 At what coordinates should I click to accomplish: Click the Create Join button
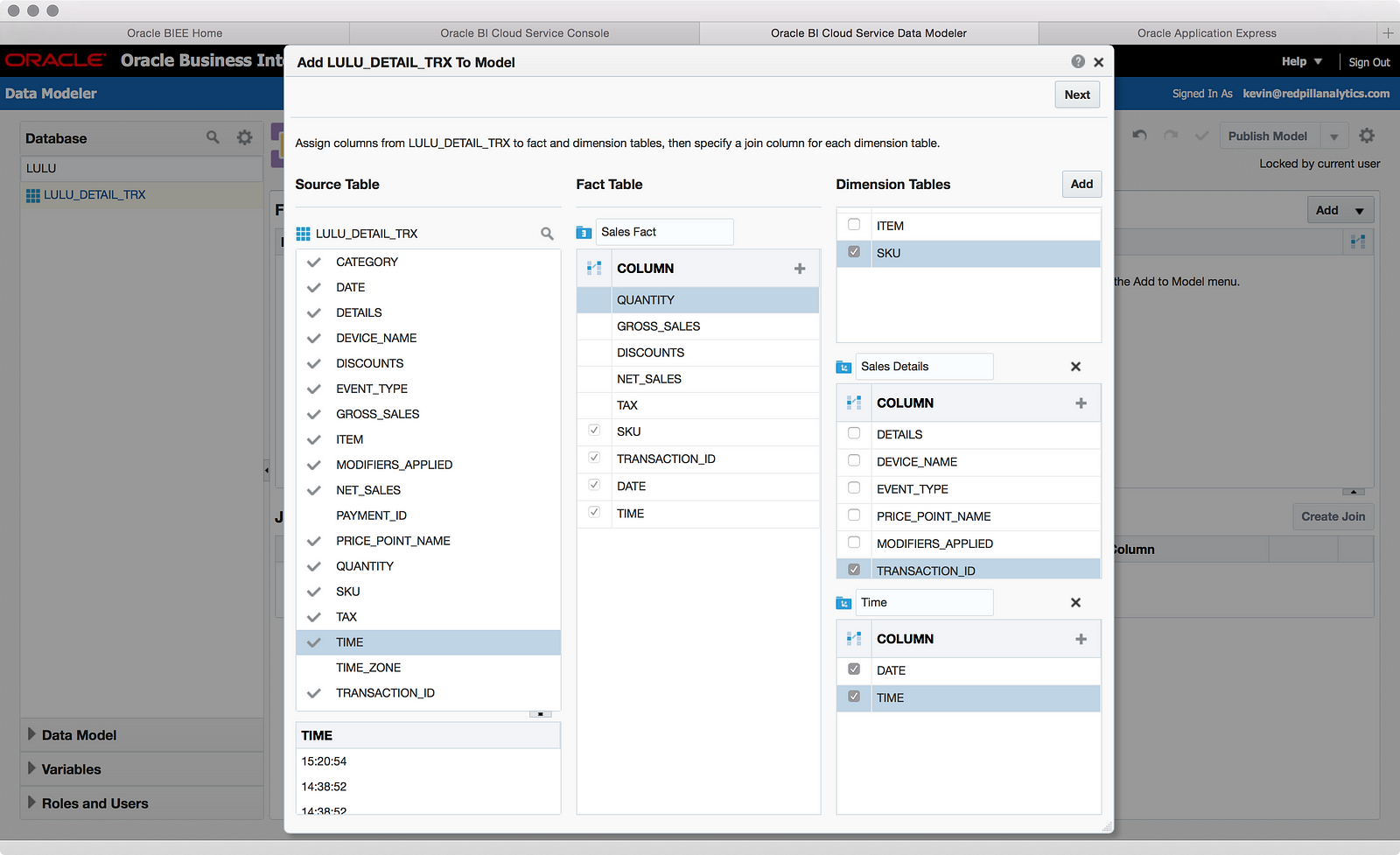click(1333, 516)
